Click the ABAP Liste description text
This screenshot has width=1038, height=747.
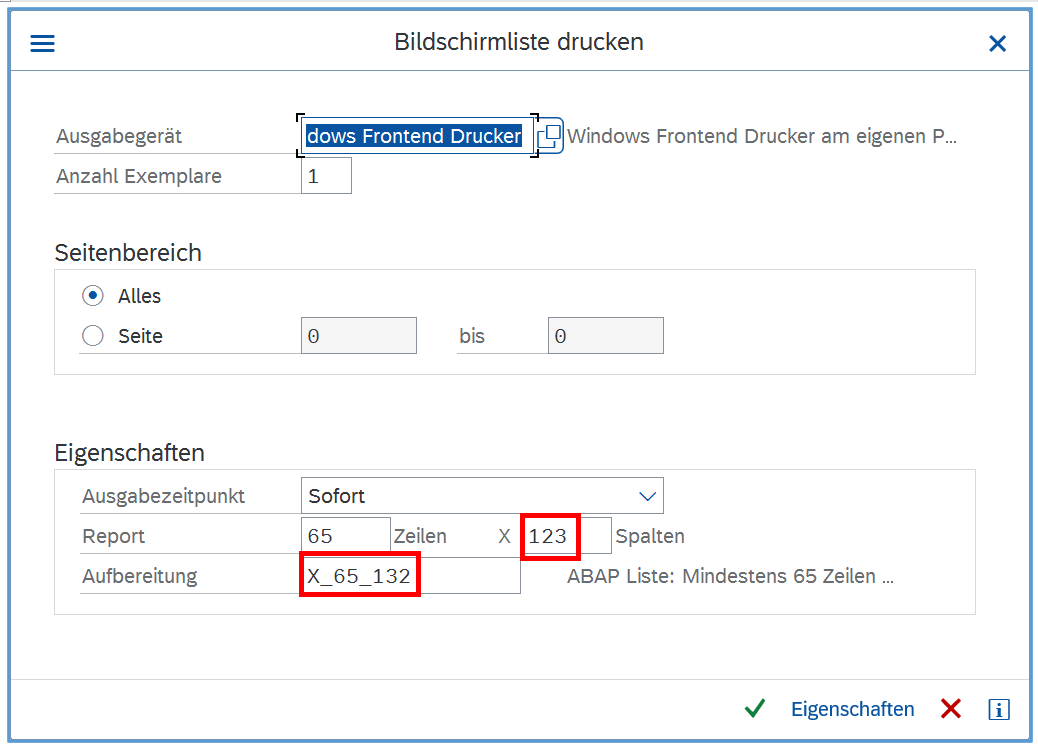(x=730, y=576)
